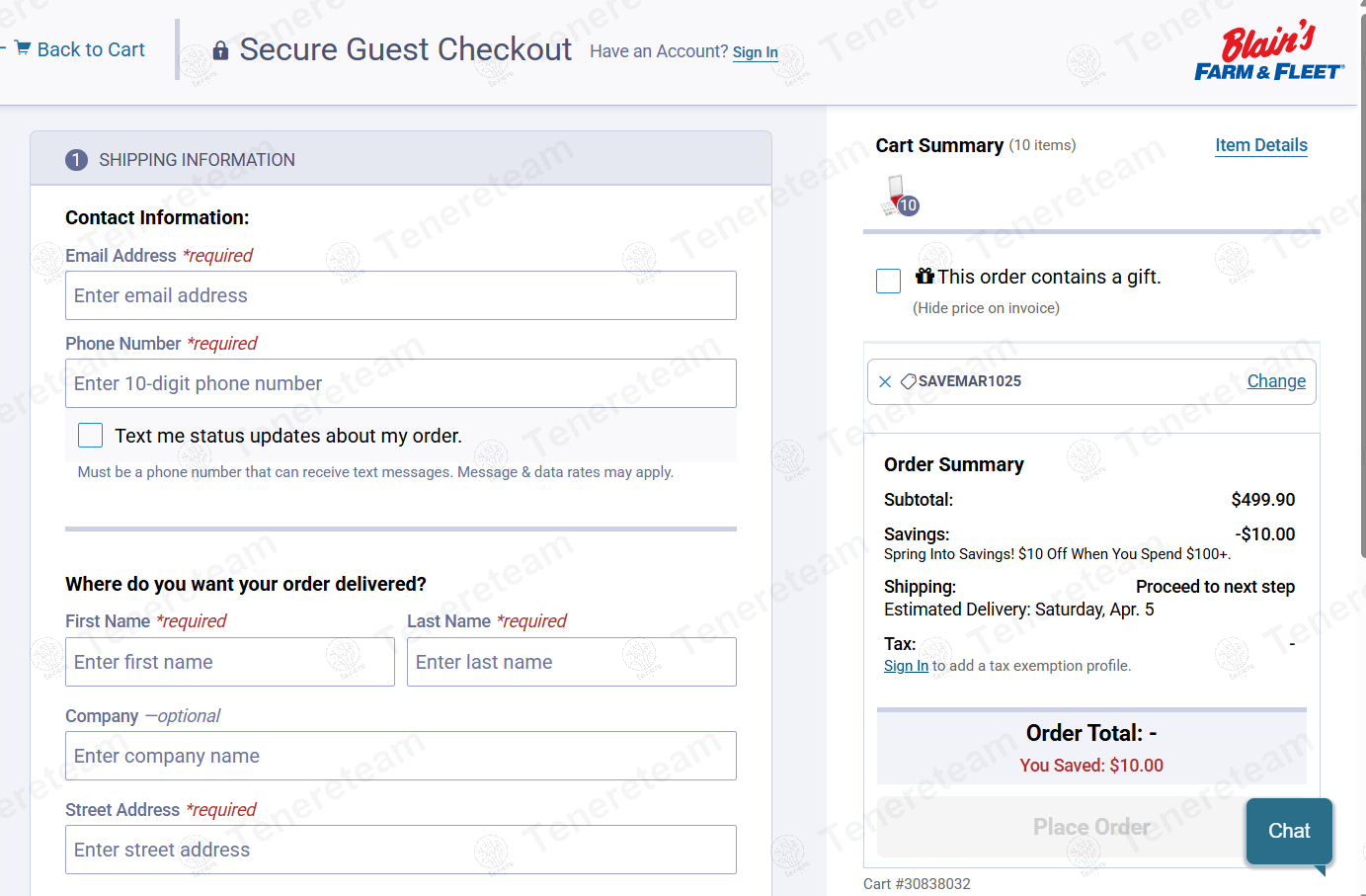
Task: Click the tag icon beside SAVEMAR1025
Action: point(908,381)
